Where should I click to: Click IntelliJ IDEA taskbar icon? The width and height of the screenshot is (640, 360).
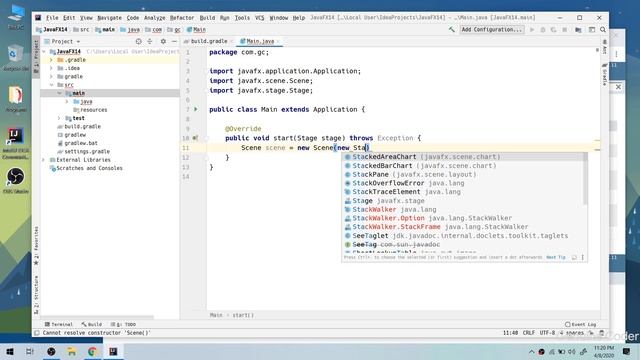(113, 351)
